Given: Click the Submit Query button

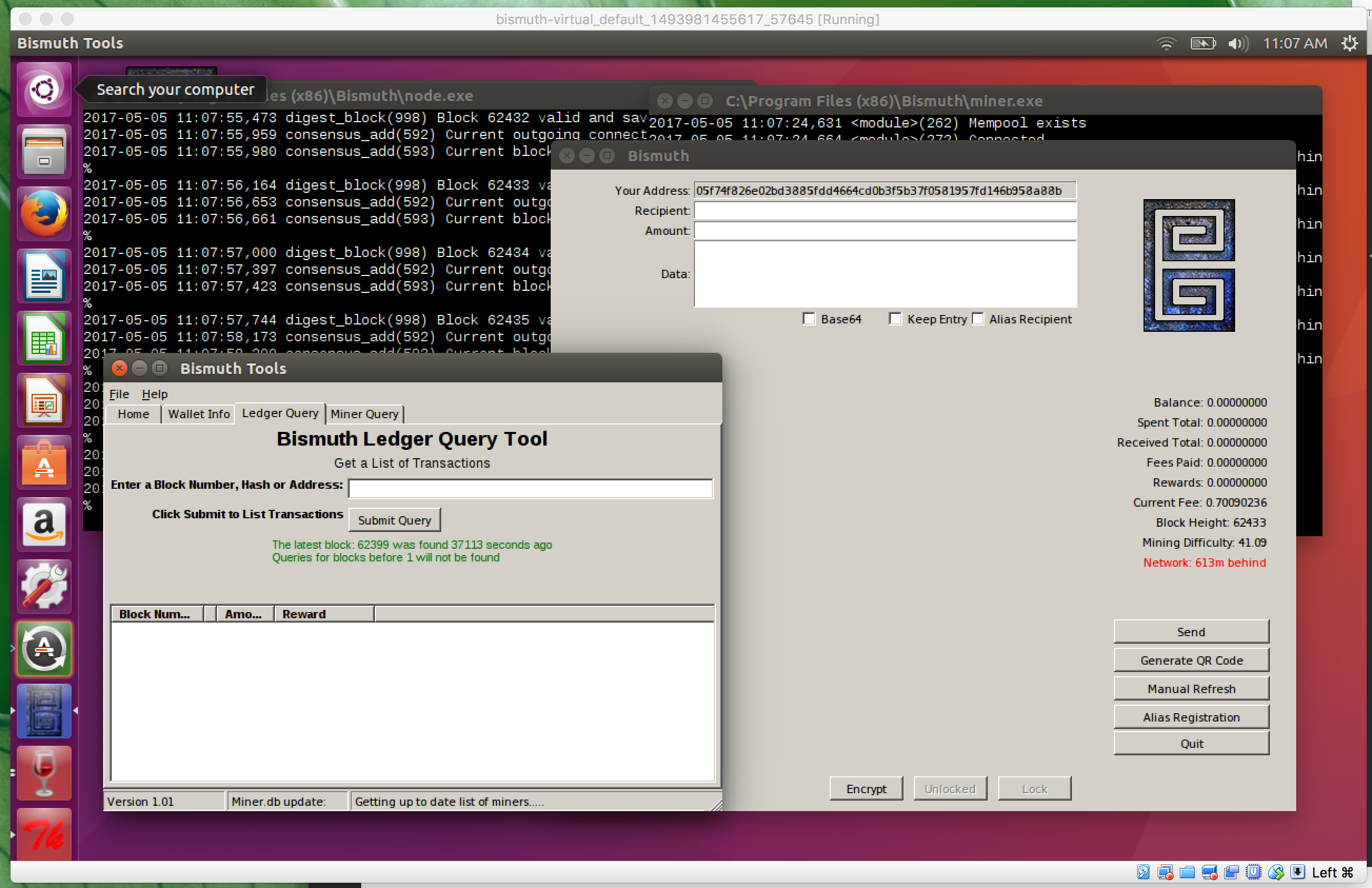Looking at the screenshot, I should [x=394, y=520].
